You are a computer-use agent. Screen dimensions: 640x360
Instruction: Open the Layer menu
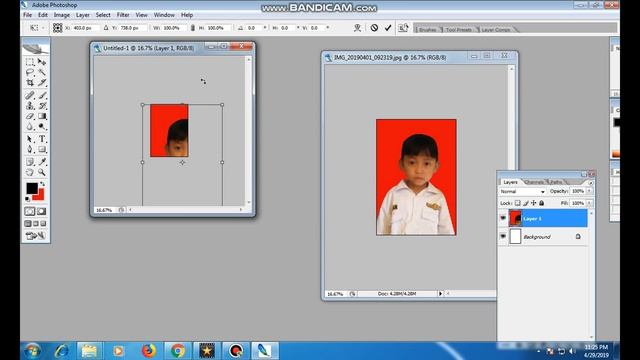coord(82,15)
